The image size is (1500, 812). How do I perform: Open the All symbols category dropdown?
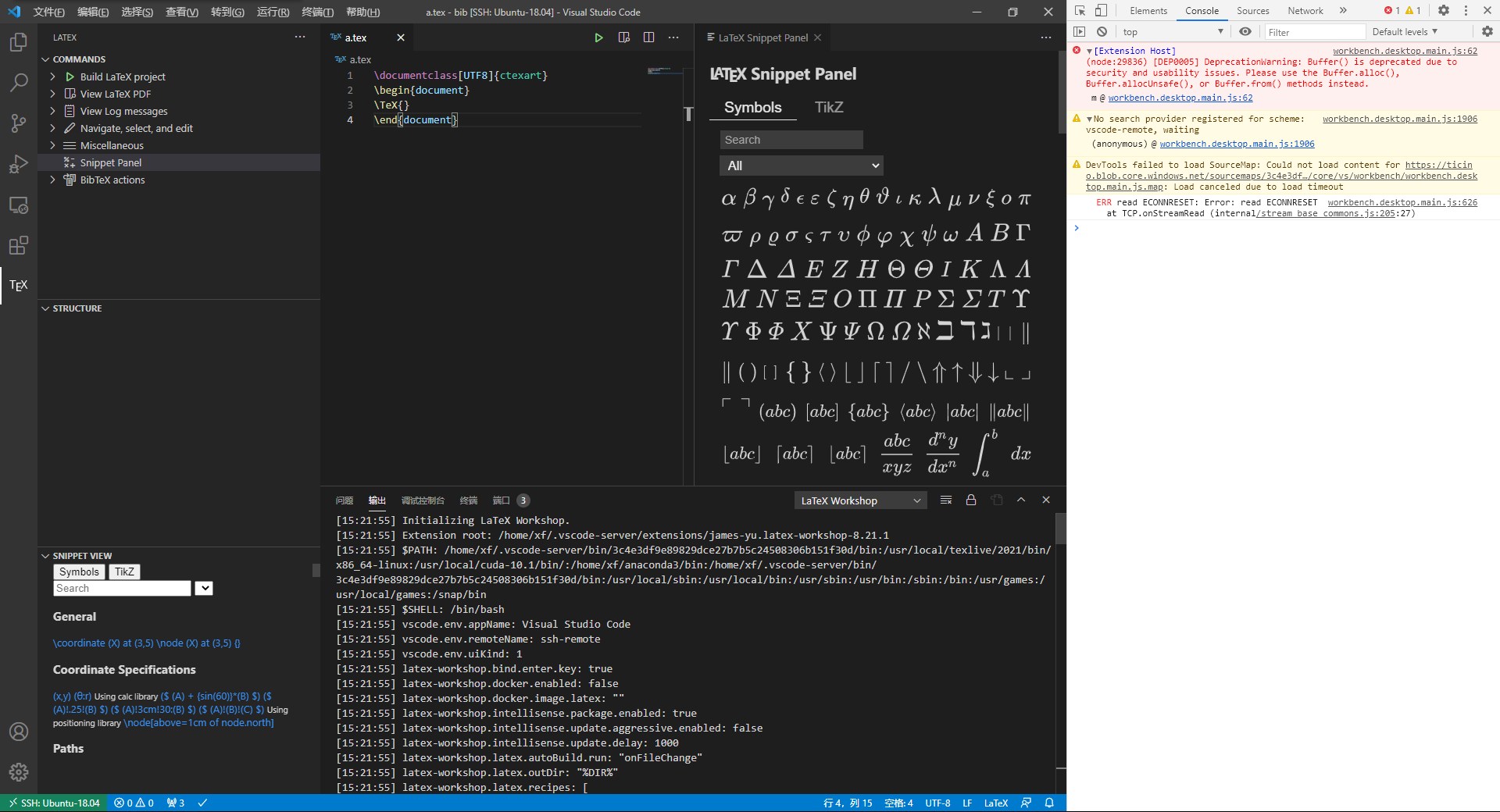[x=802, y=166]
